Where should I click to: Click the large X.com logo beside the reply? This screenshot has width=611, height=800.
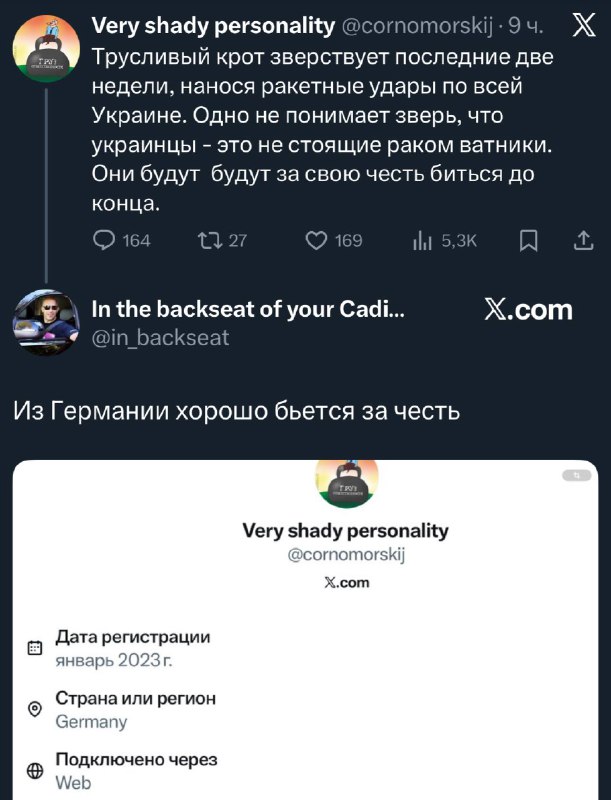pos(528,310)
